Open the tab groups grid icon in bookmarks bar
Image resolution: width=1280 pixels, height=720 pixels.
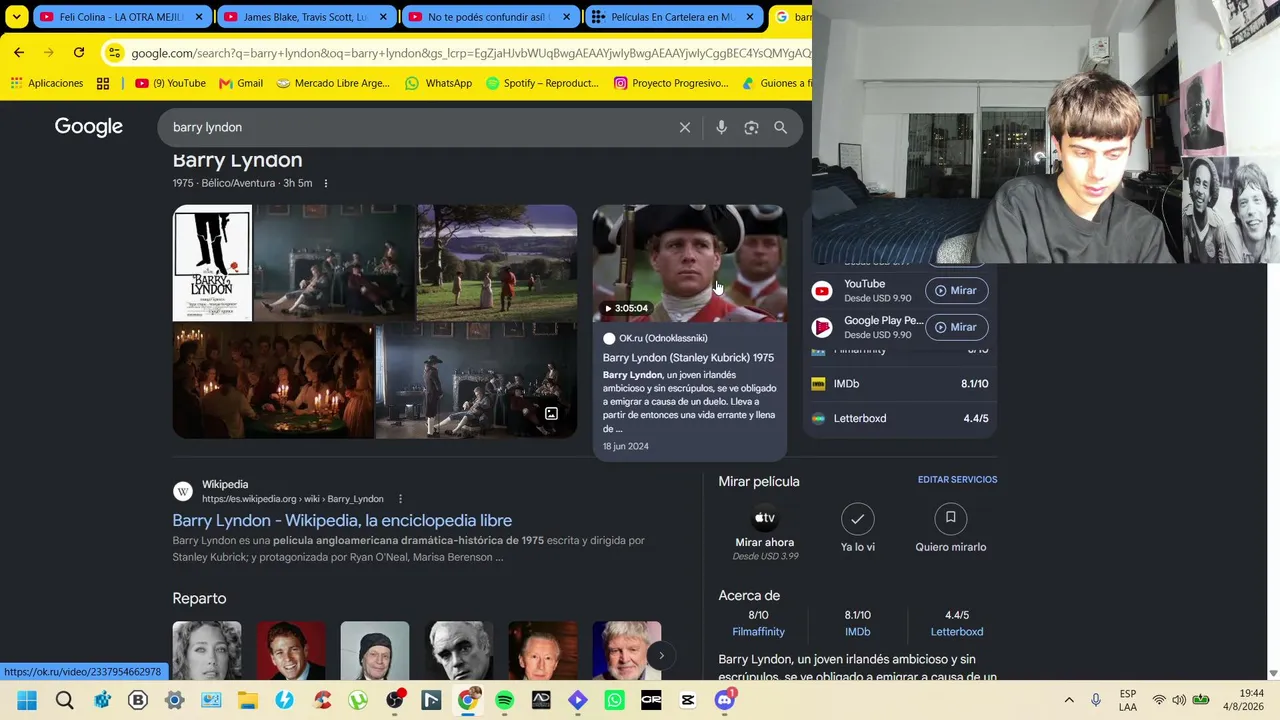click(x=103, y=83)
